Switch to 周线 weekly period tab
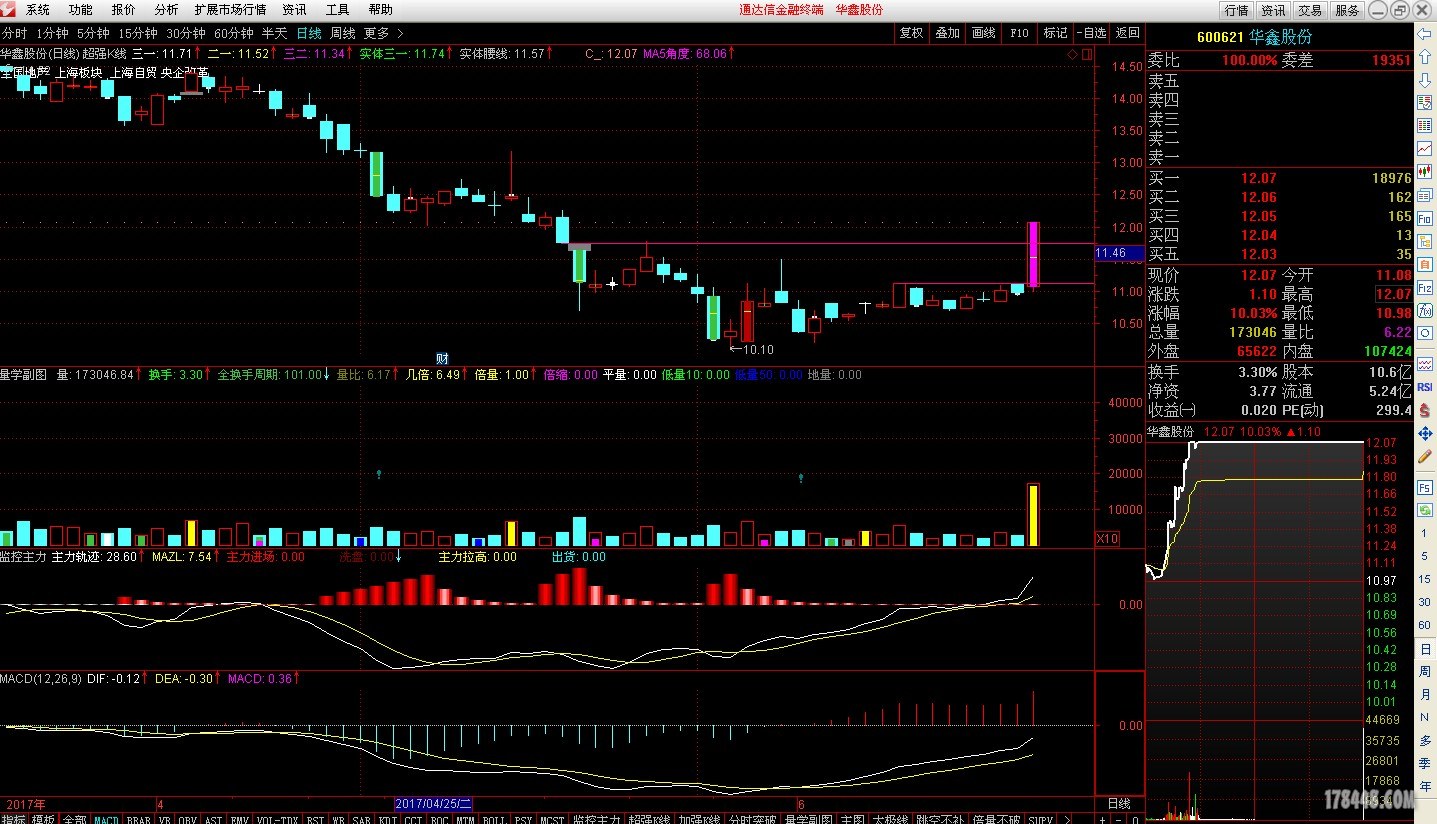The image size is (1437, 824). [x=343, y=33]
